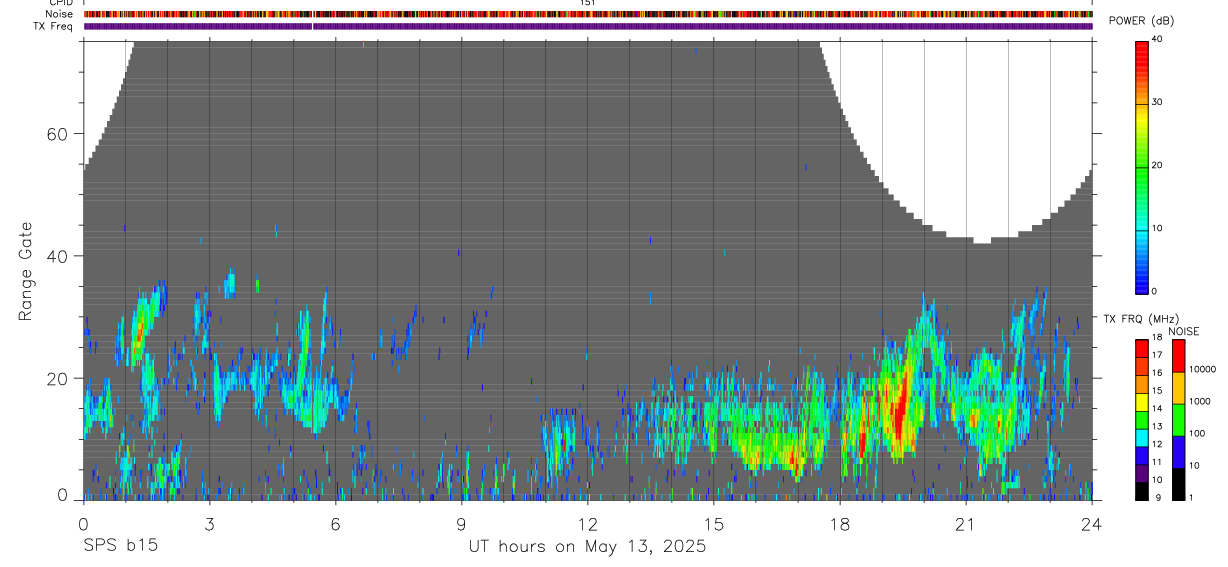Image resolution: width=1228 pixels, height=567 pixels.
Task: Click the 100 label in NOISE legend
Action: click(x=1197, y=433)
